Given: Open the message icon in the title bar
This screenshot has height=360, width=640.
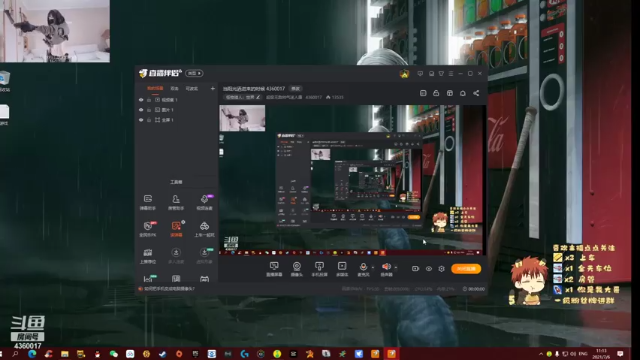Looking at the screenshot, I should coord(420,73).
